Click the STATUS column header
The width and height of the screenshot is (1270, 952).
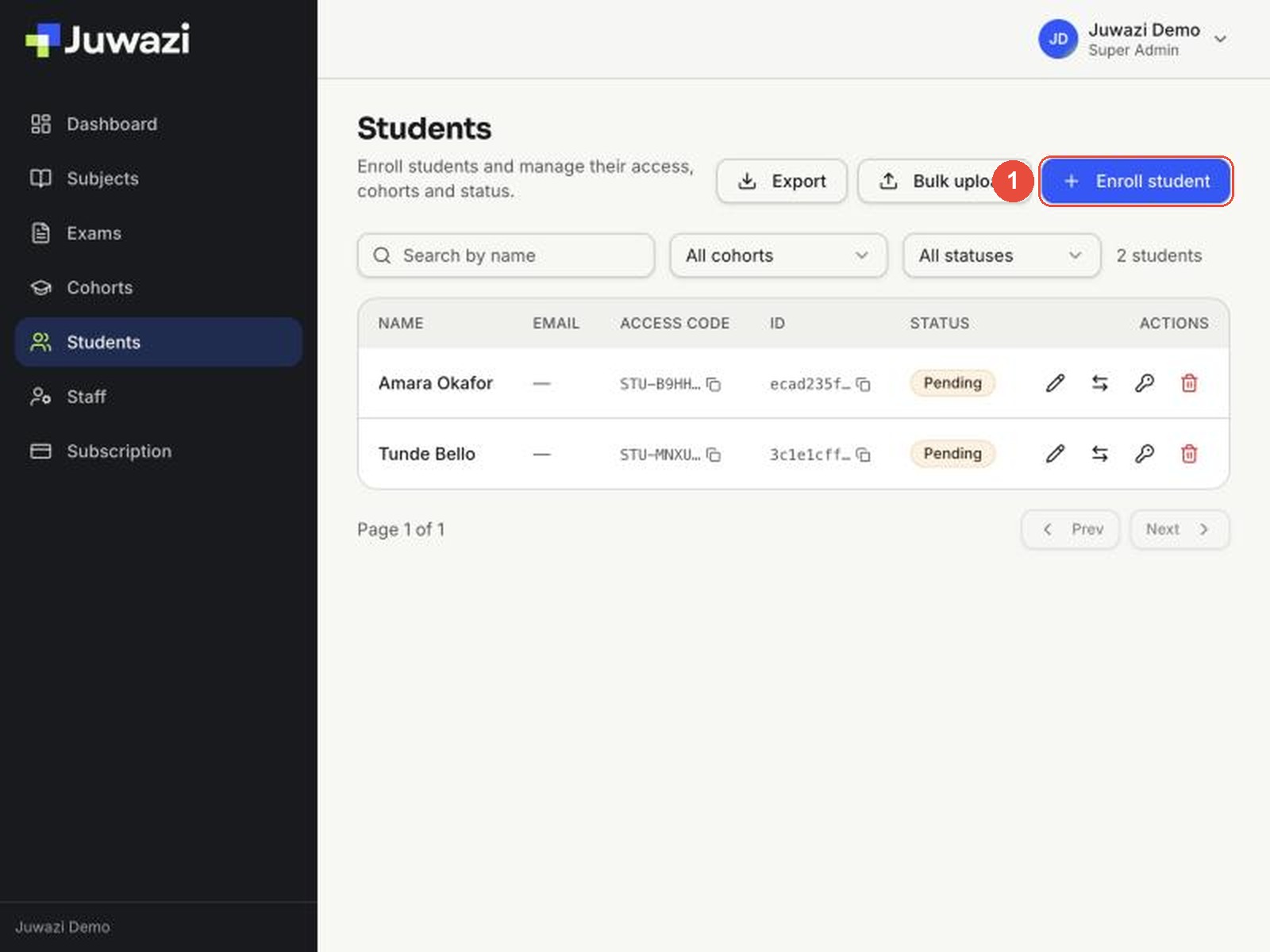coord(940,323)
